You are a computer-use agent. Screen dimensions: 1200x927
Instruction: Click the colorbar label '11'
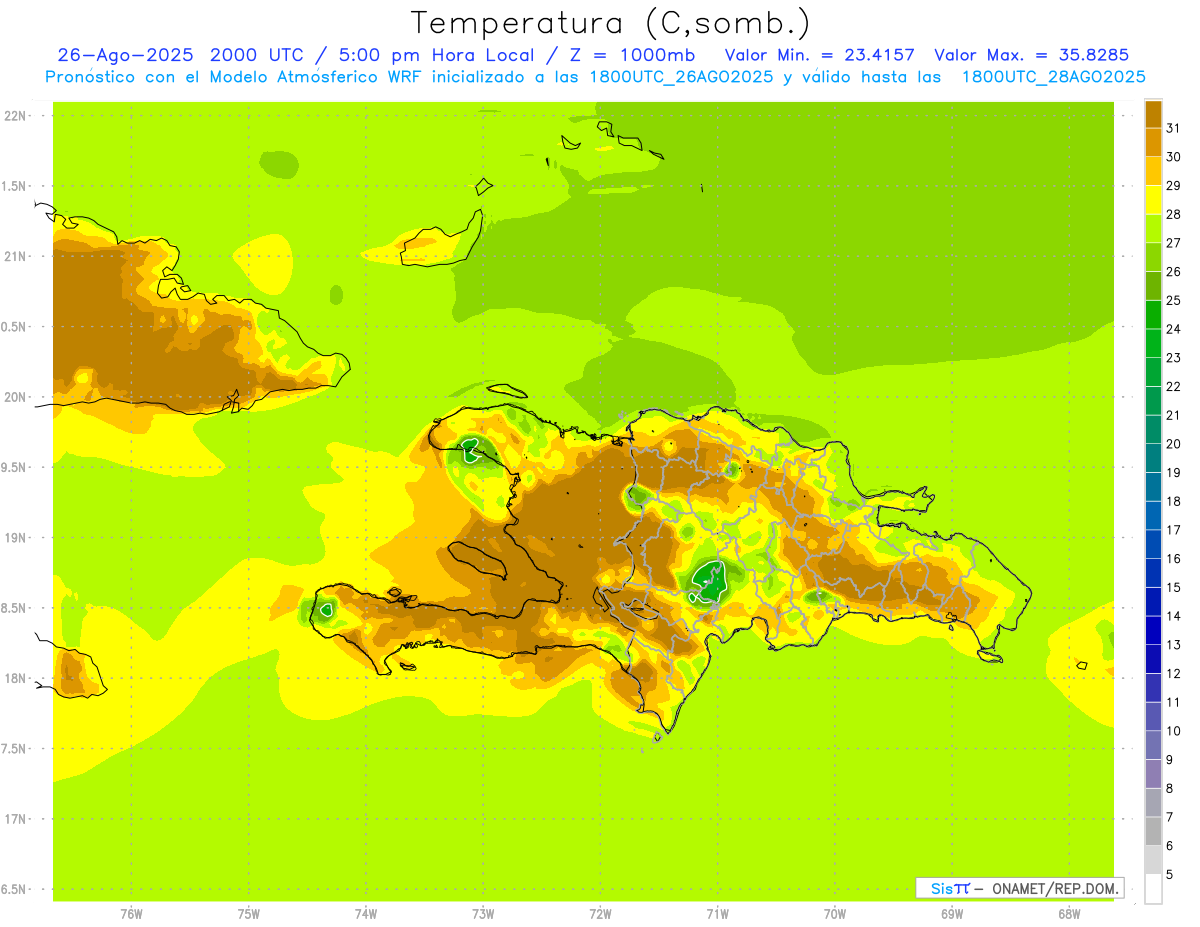(x=1174, y=703)
